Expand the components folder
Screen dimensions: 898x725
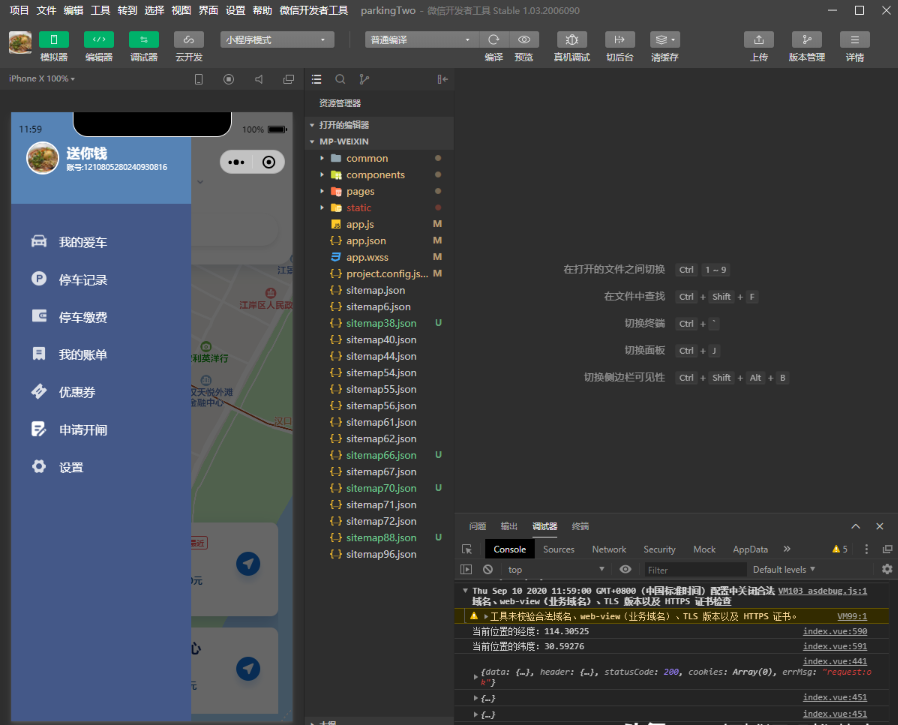point(375,175)
